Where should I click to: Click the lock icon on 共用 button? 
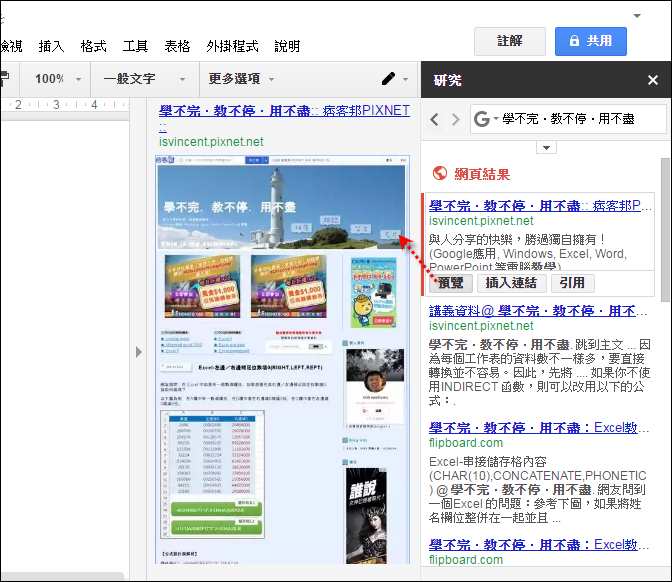click(x=574, y=41)
